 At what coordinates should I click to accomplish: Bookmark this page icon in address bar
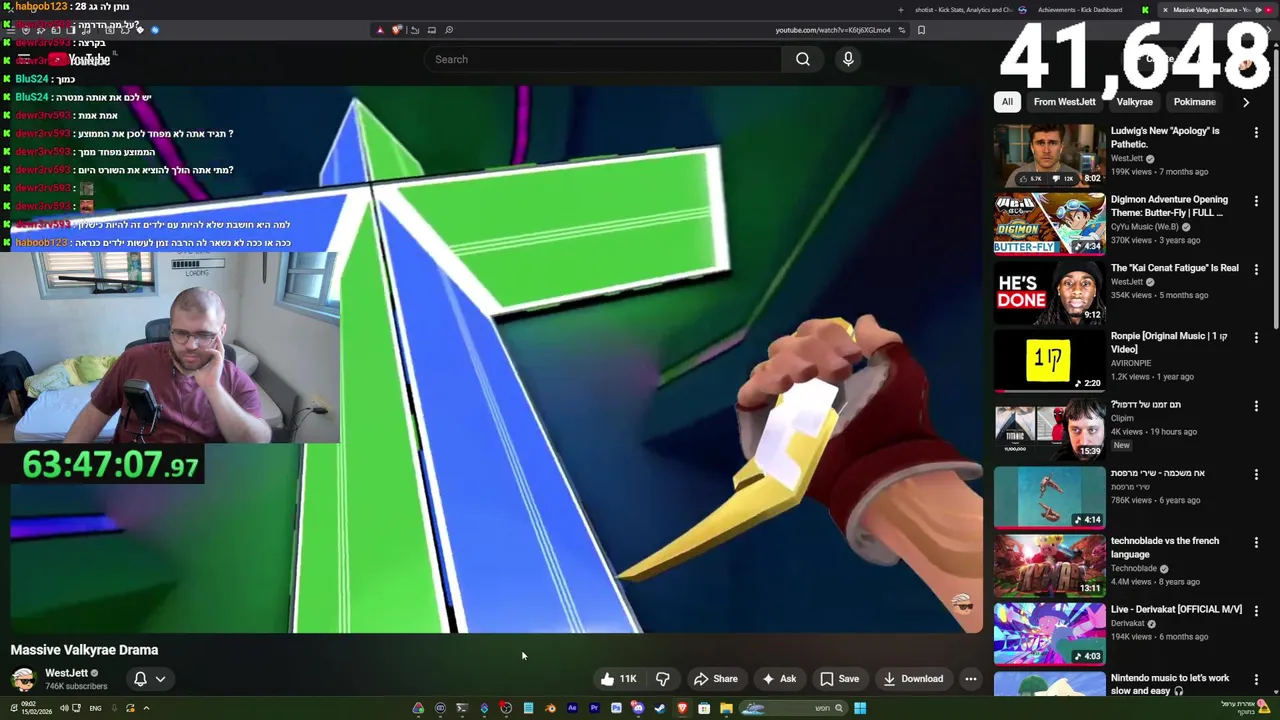(921, 30)
